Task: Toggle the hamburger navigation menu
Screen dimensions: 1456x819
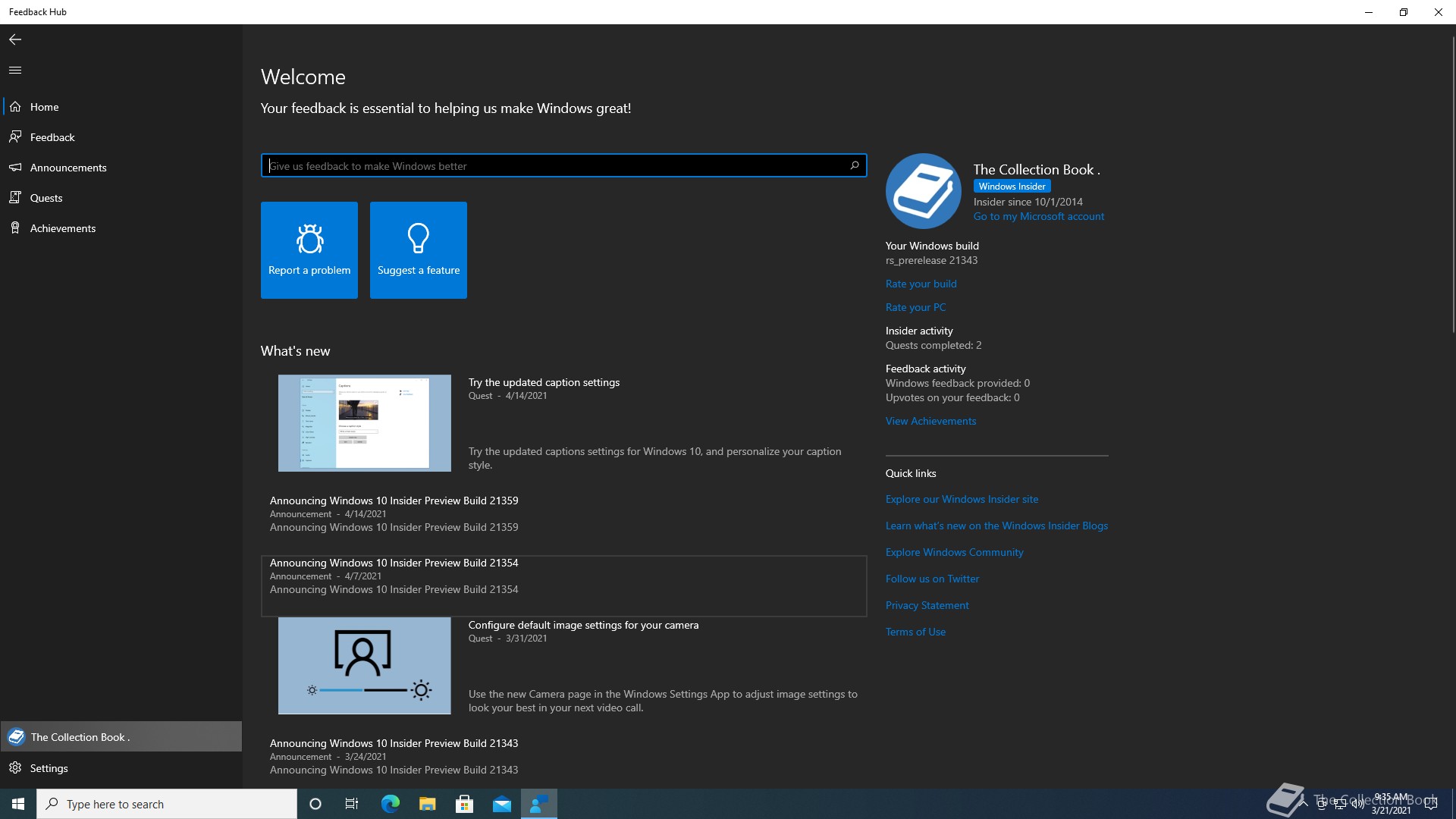Action: pyautogui.click(x=15, y=70)
